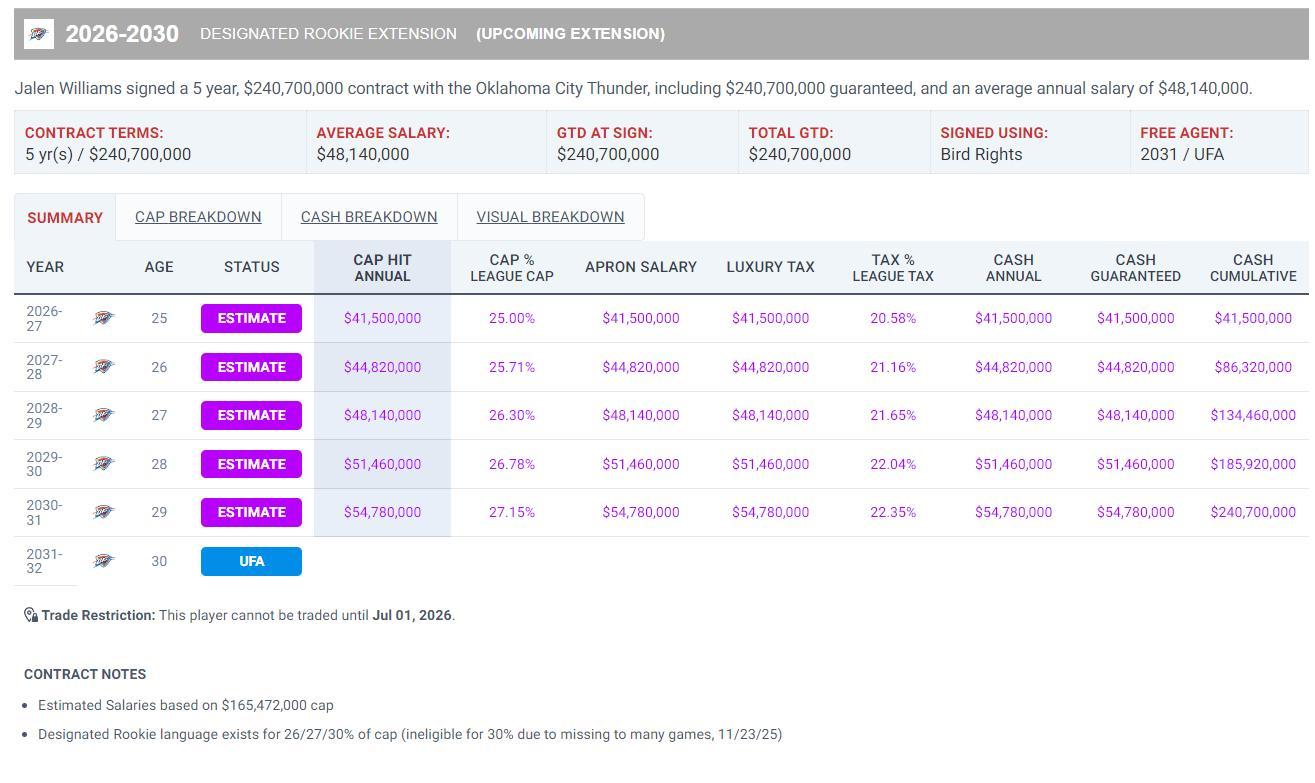Click the $54,780,000 cap hit for 2030-31
Image resolution: width=1315 pixels, height=783 pixels.
tap(382, 512)
